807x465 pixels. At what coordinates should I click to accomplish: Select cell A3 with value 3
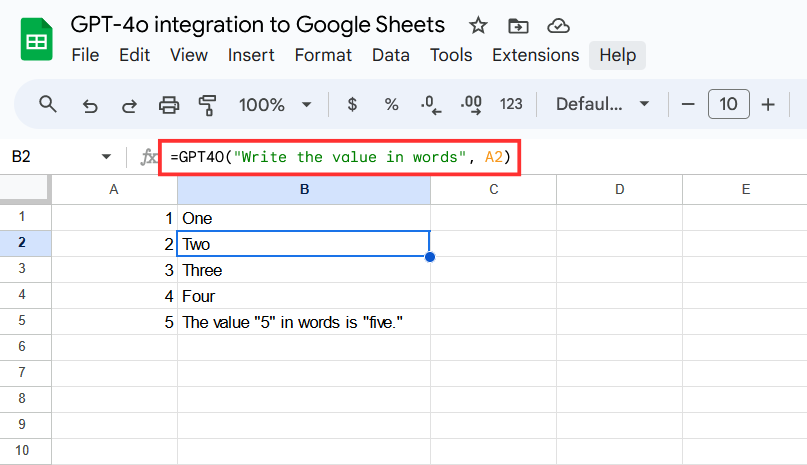pyautogui.click(x=114, y=270)
